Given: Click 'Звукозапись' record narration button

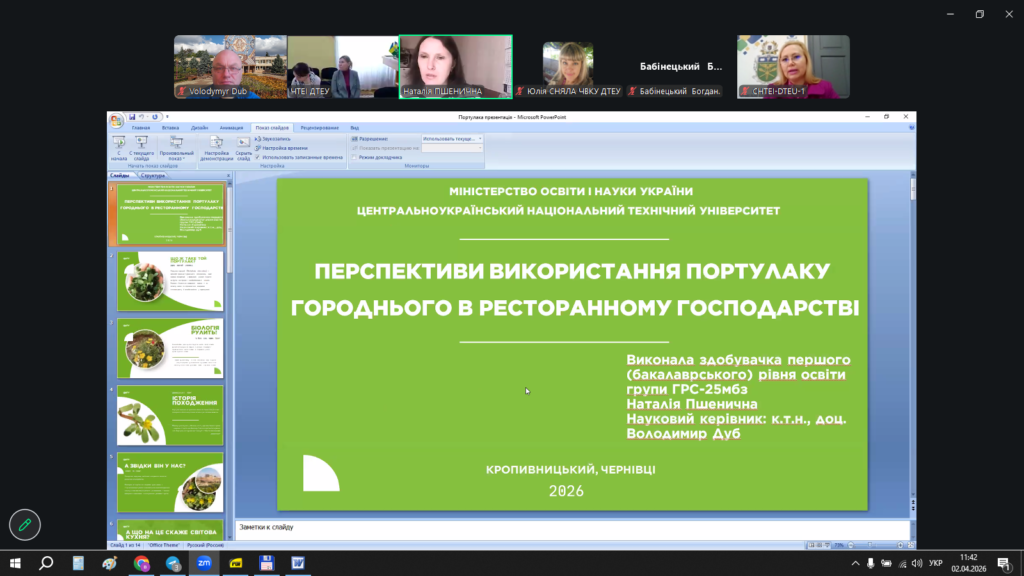Looking at the screenshot, I should [275, 139].
